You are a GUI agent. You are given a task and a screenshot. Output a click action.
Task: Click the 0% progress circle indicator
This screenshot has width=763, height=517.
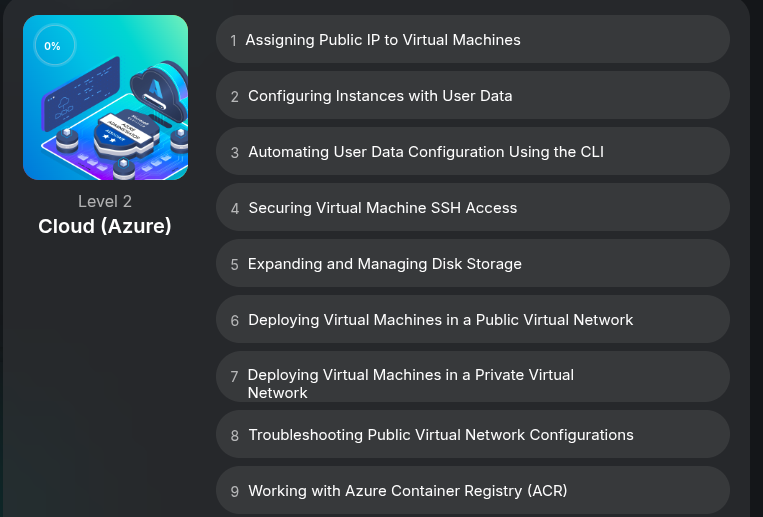[52, 46]
